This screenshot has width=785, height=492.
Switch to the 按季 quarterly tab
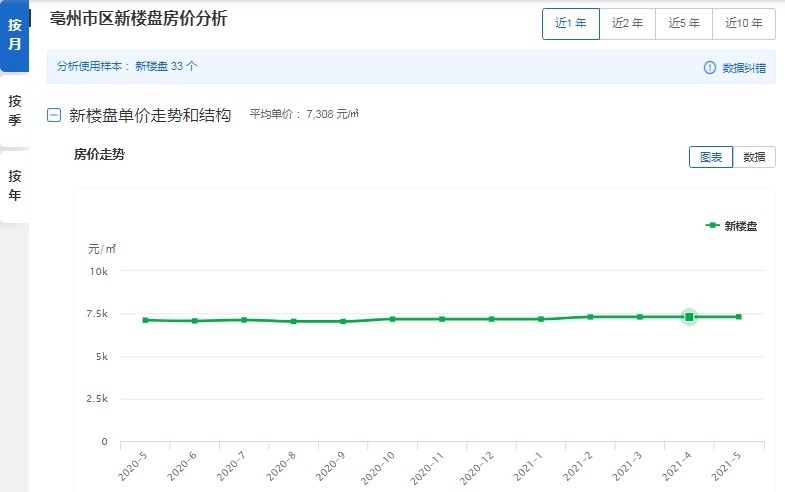[x=15, y=111]
